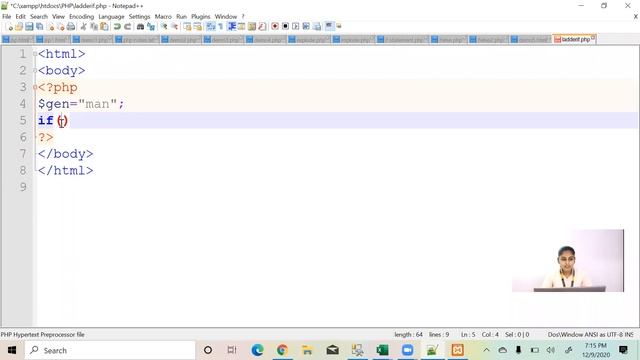Toggle Word wrap toolbar icon
Viewport: 640px width, 360px height.
pos(211,27)
